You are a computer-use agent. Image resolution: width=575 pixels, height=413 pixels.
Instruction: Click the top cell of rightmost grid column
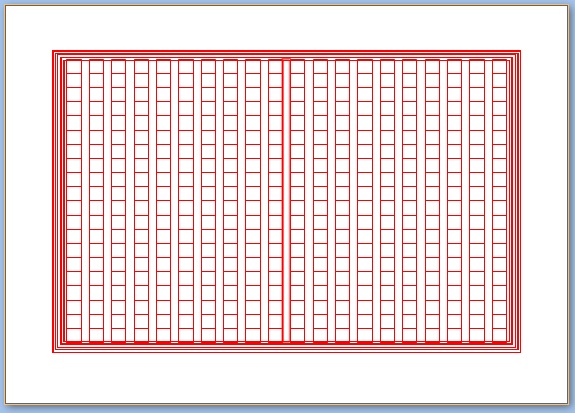pos(499,66)
